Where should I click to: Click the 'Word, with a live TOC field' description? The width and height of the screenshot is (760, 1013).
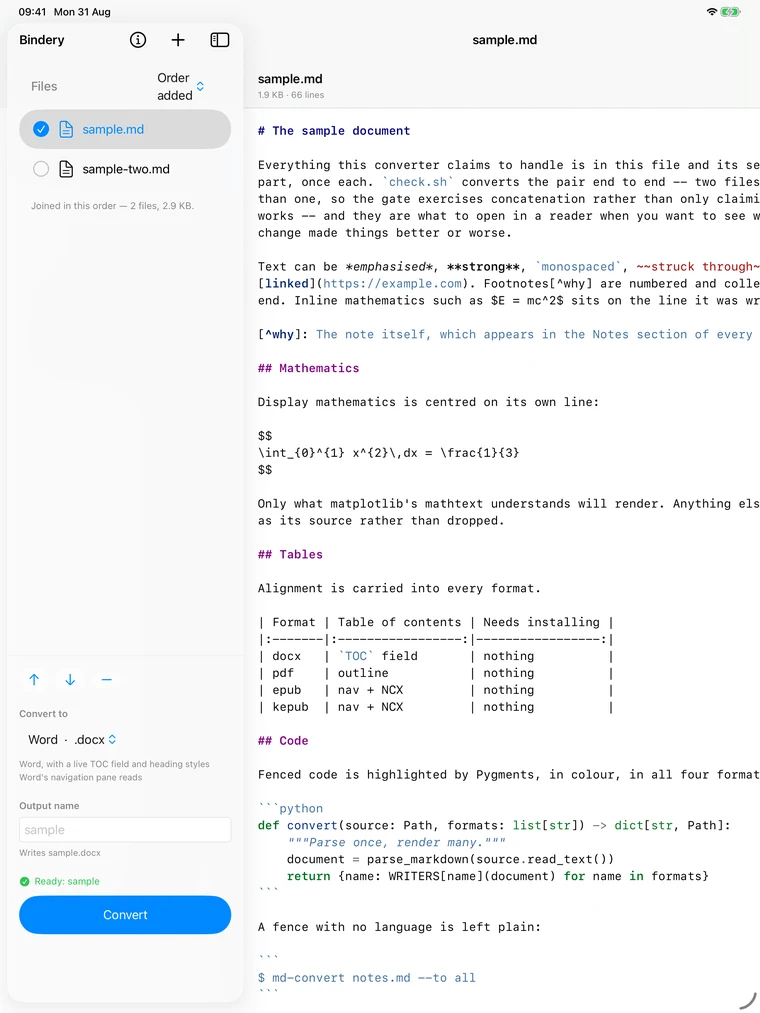tap(114, 771)
